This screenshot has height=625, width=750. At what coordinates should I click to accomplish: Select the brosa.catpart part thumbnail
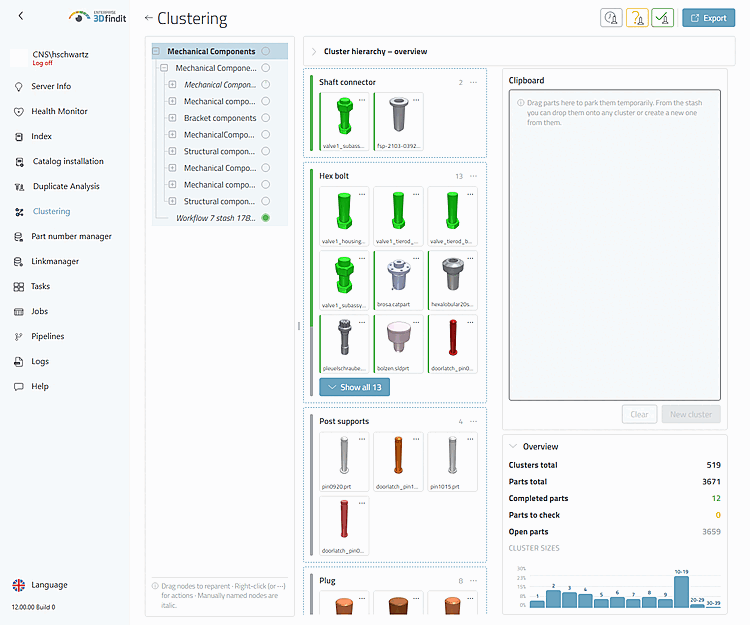(398, 280)
